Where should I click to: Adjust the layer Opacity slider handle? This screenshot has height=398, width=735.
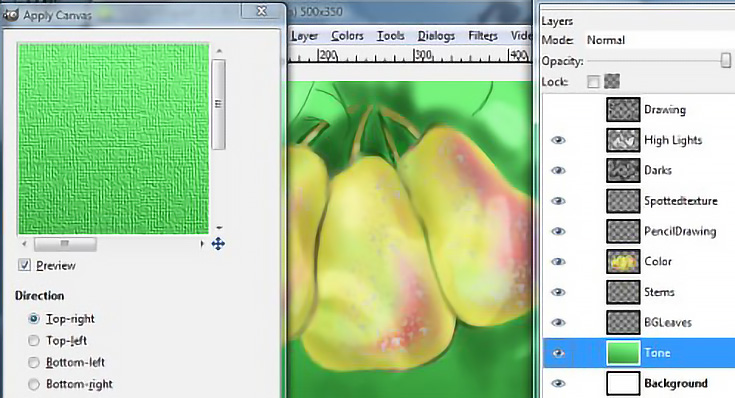(726, 60)
